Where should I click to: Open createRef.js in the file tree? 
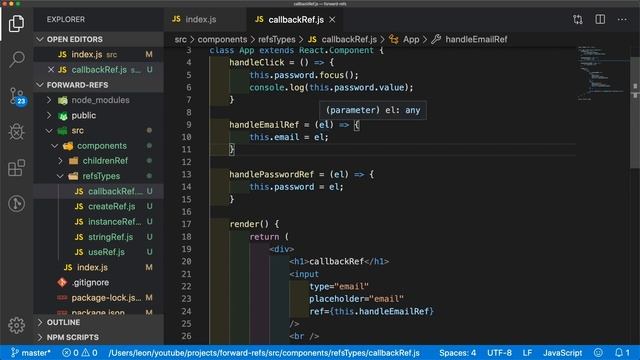tap(98, 207)
